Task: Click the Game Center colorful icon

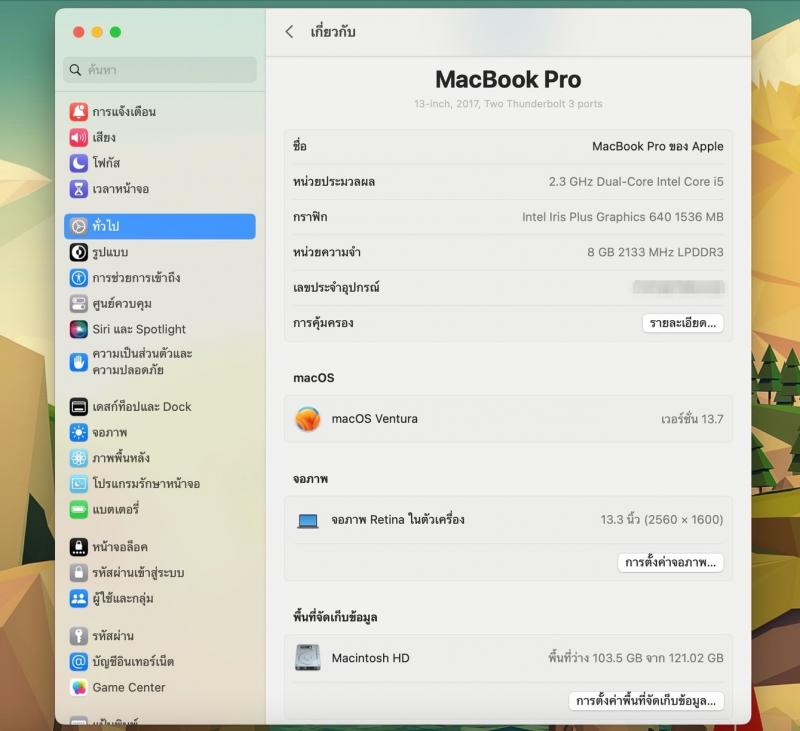Action: pos(79,688)
